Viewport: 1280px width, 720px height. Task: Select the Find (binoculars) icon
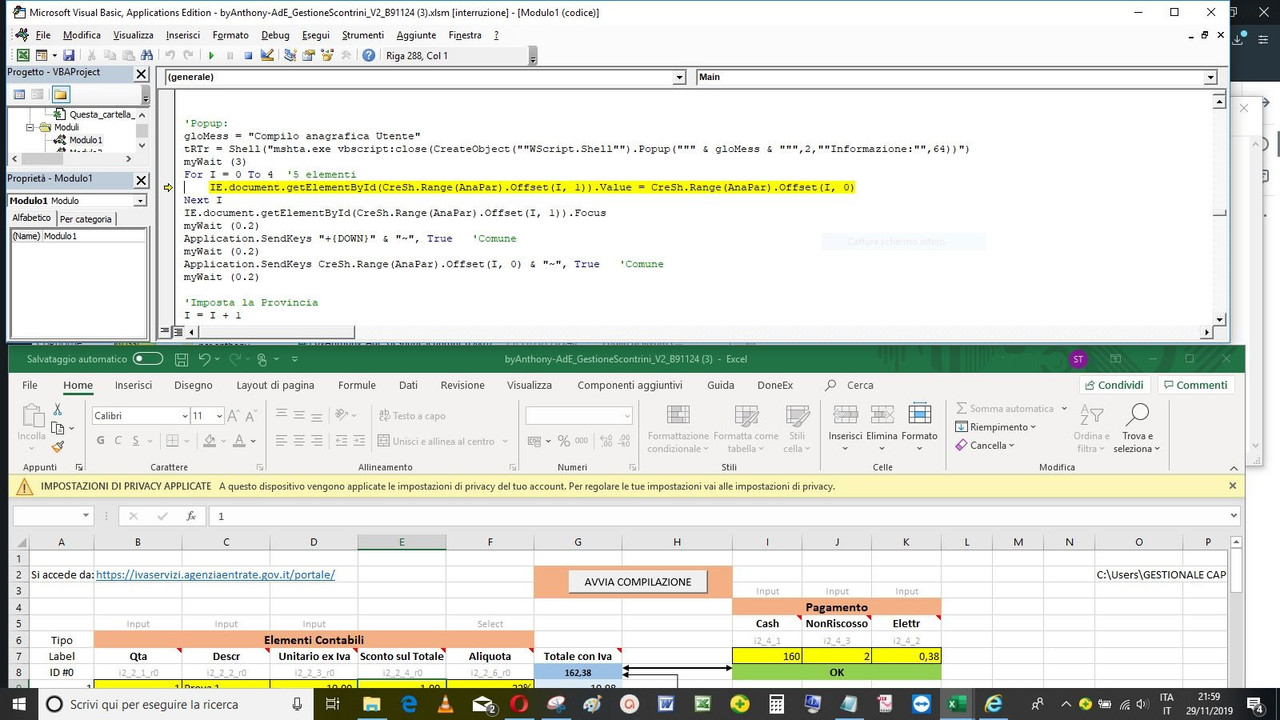[146, 55]
